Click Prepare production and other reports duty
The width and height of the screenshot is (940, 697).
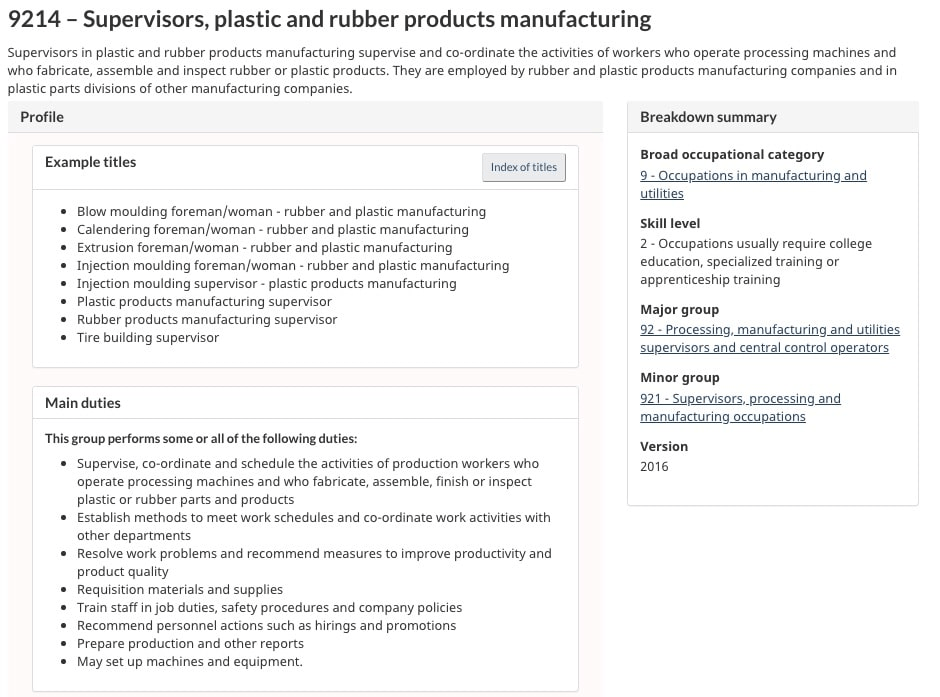tap(190, 644)
